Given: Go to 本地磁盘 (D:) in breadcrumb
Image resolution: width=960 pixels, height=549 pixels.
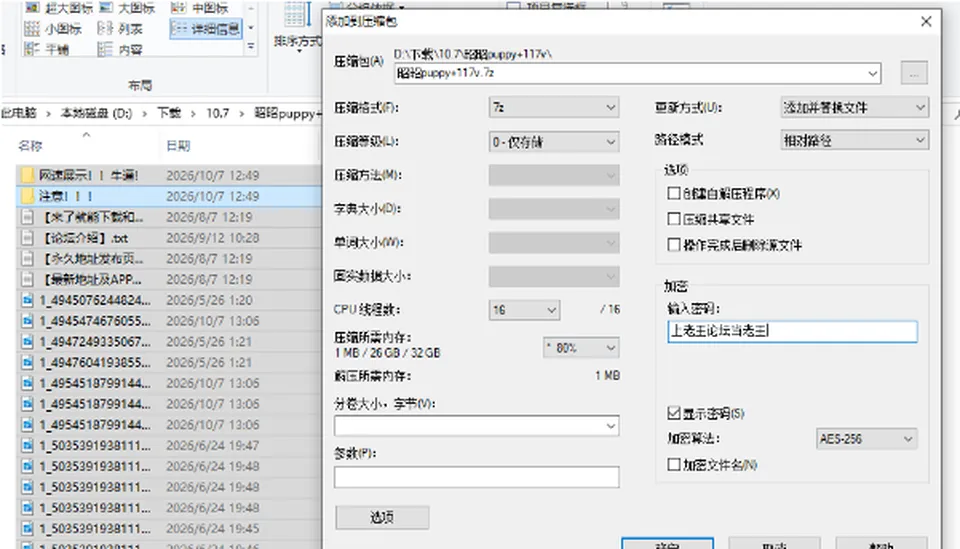Looking at the screenshot, I should (96, 113).
